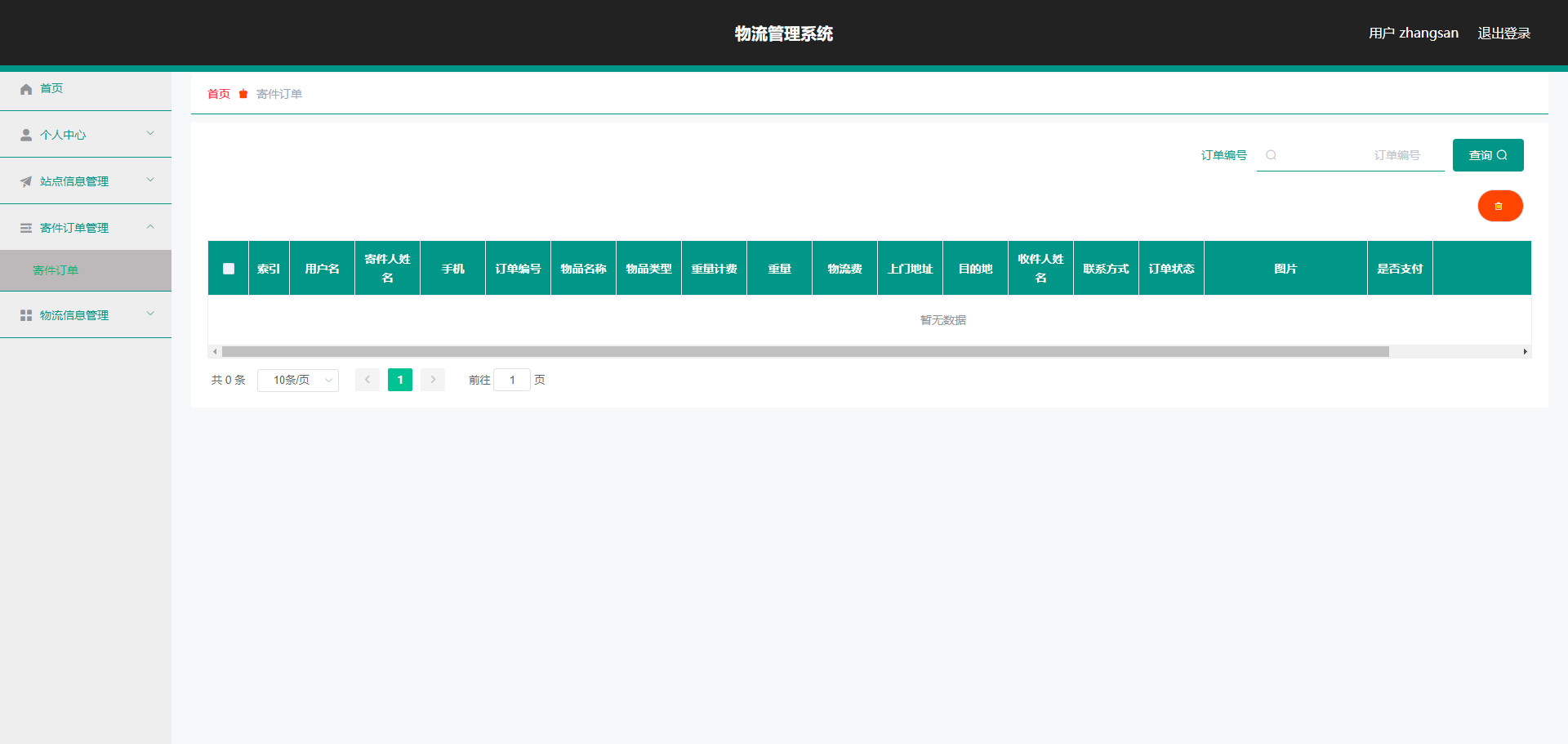Expand 个人中心 chevron
The image size is (1568, 744).
150,133
